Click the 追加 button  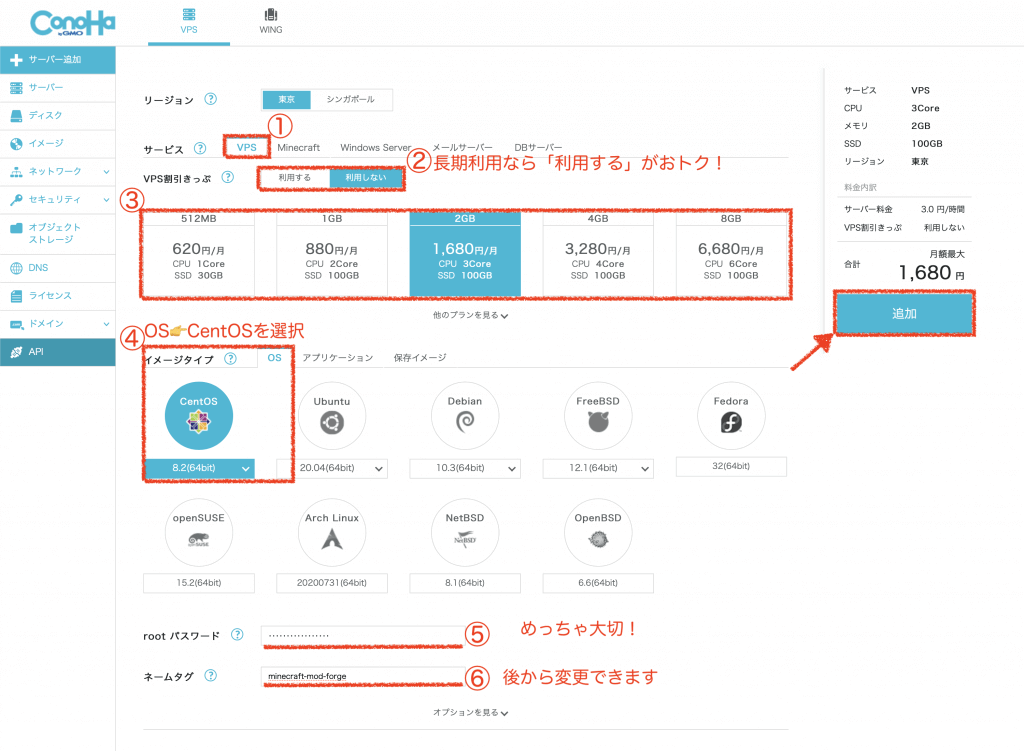[x=904, y=313]
